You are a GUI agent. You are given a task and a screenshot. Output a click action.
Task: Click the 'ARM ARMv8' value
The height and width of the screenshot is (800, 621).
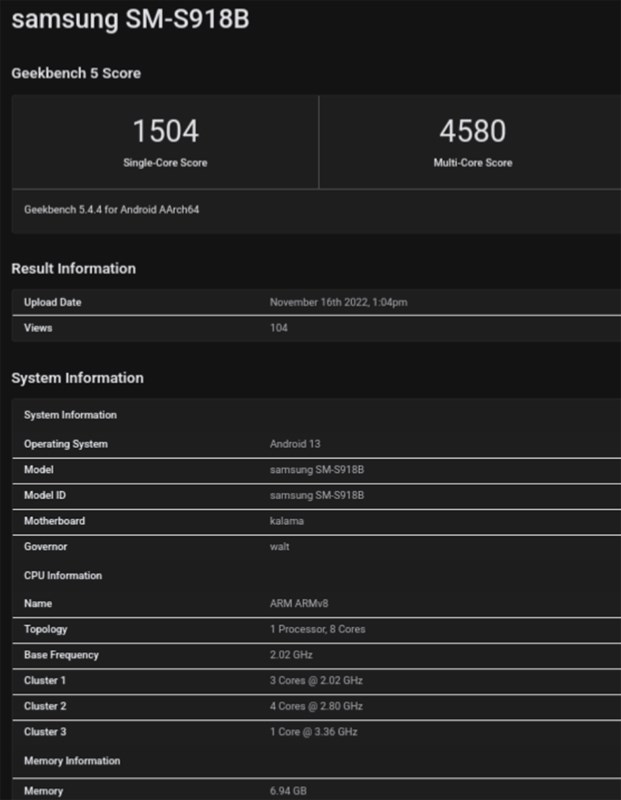(x=299, y=604)
